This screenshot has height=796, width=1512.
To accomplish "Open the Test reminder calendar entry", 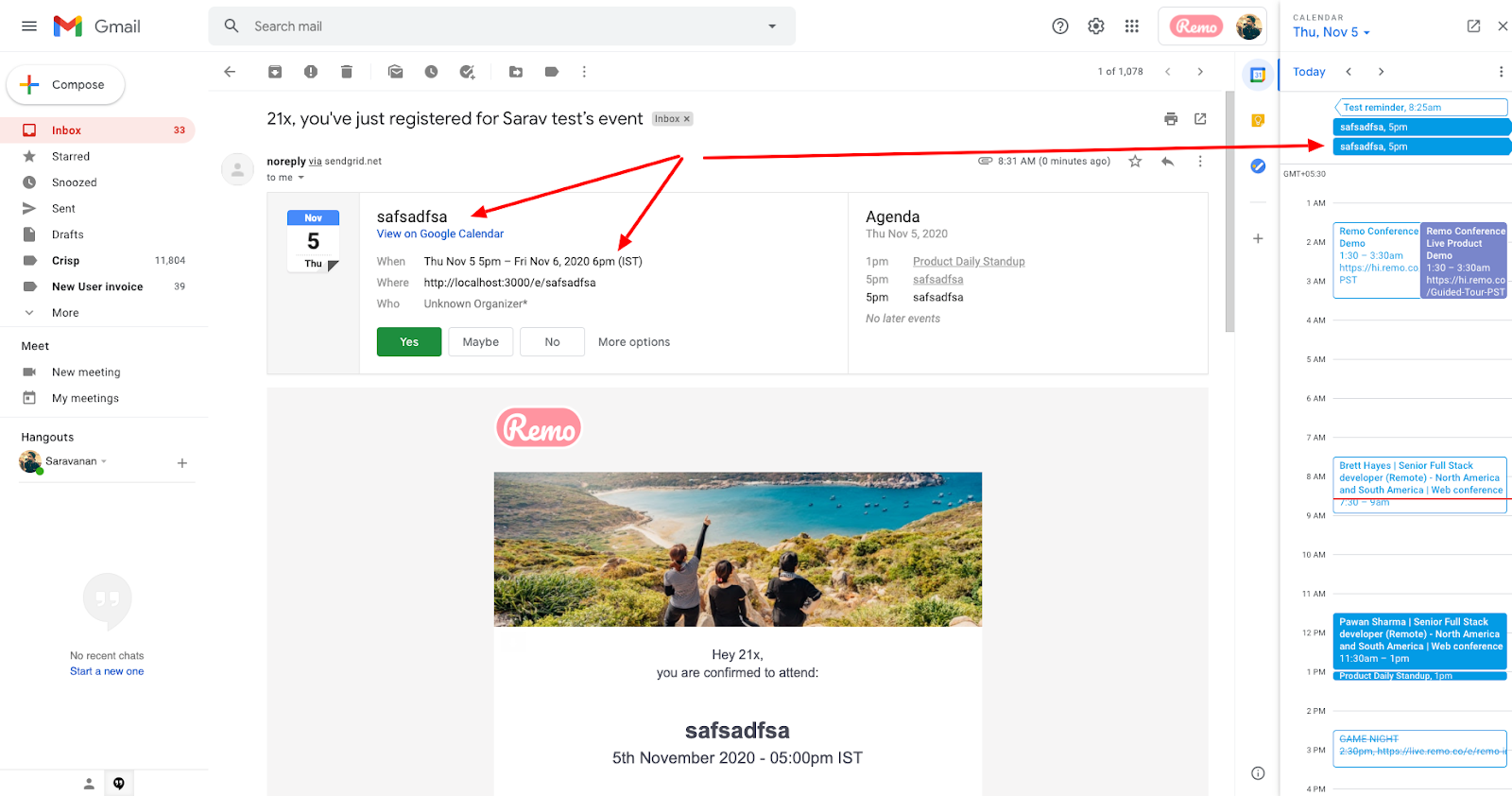I will tap(1420, 108).
